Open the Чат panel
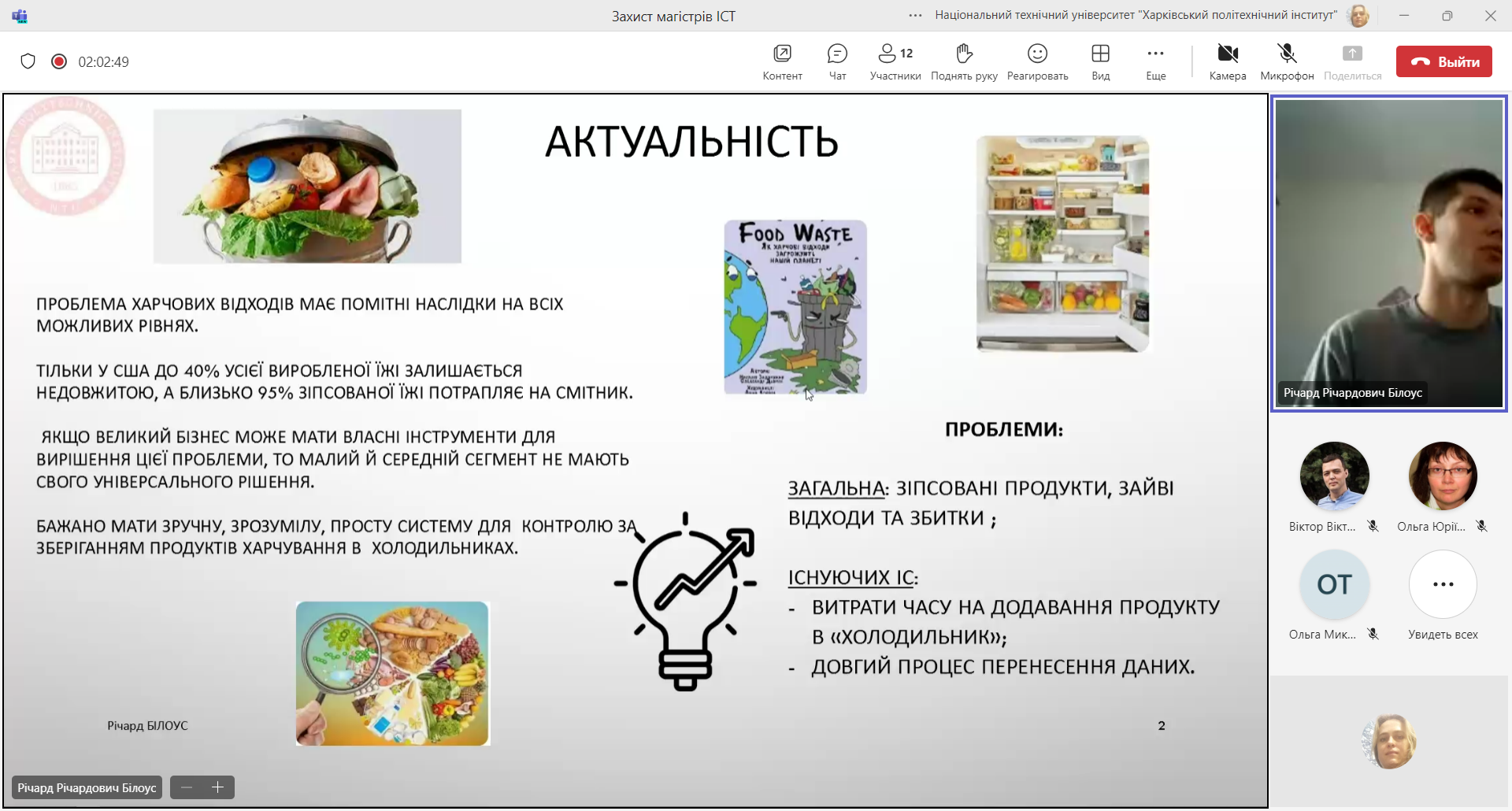This screenshot has width=1512, height=811. (x=837, y=61)
